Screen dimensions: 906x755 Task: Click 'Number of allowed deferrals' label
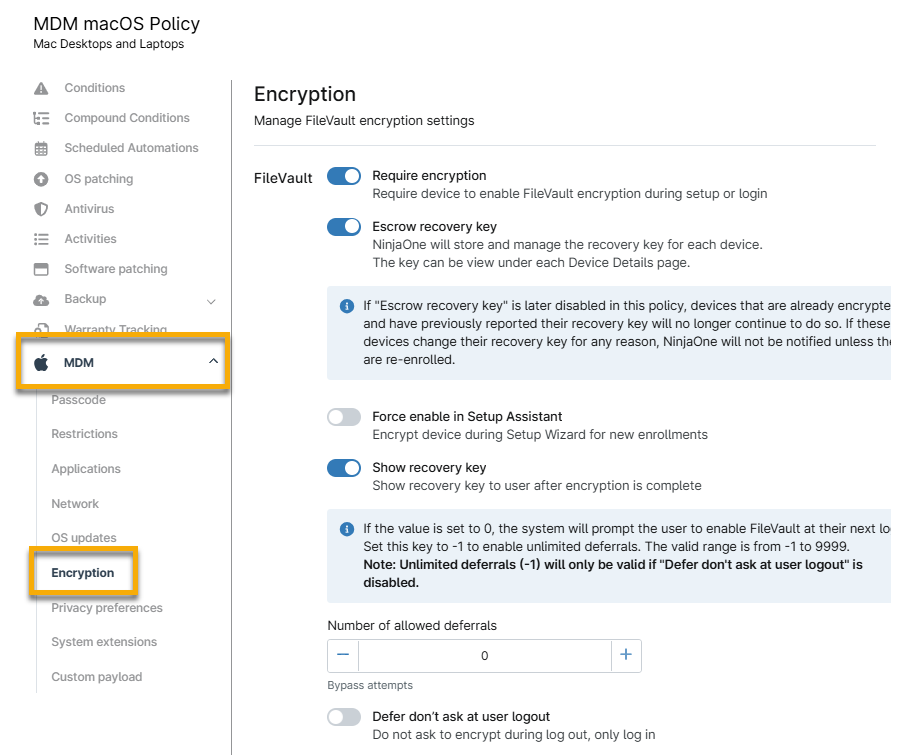tap(412, 626)
